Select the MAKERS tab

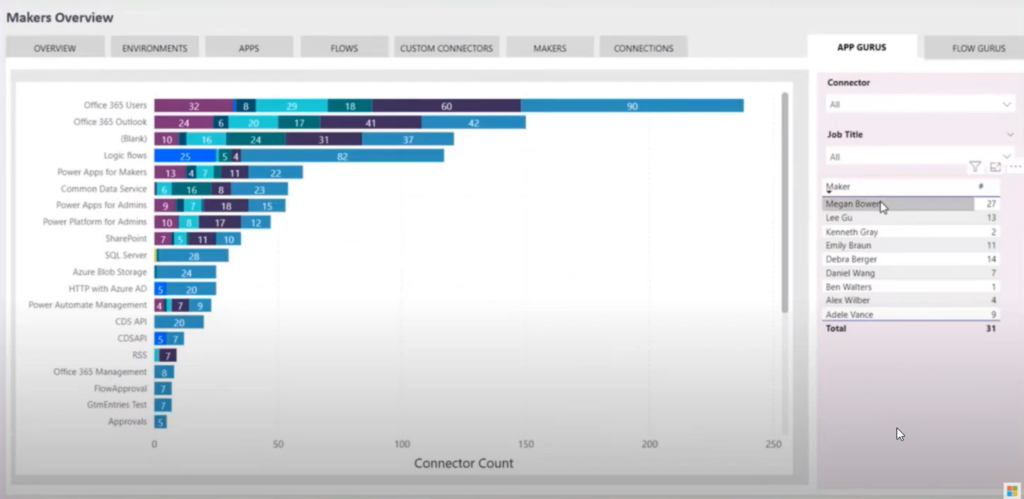pos(550,48)
